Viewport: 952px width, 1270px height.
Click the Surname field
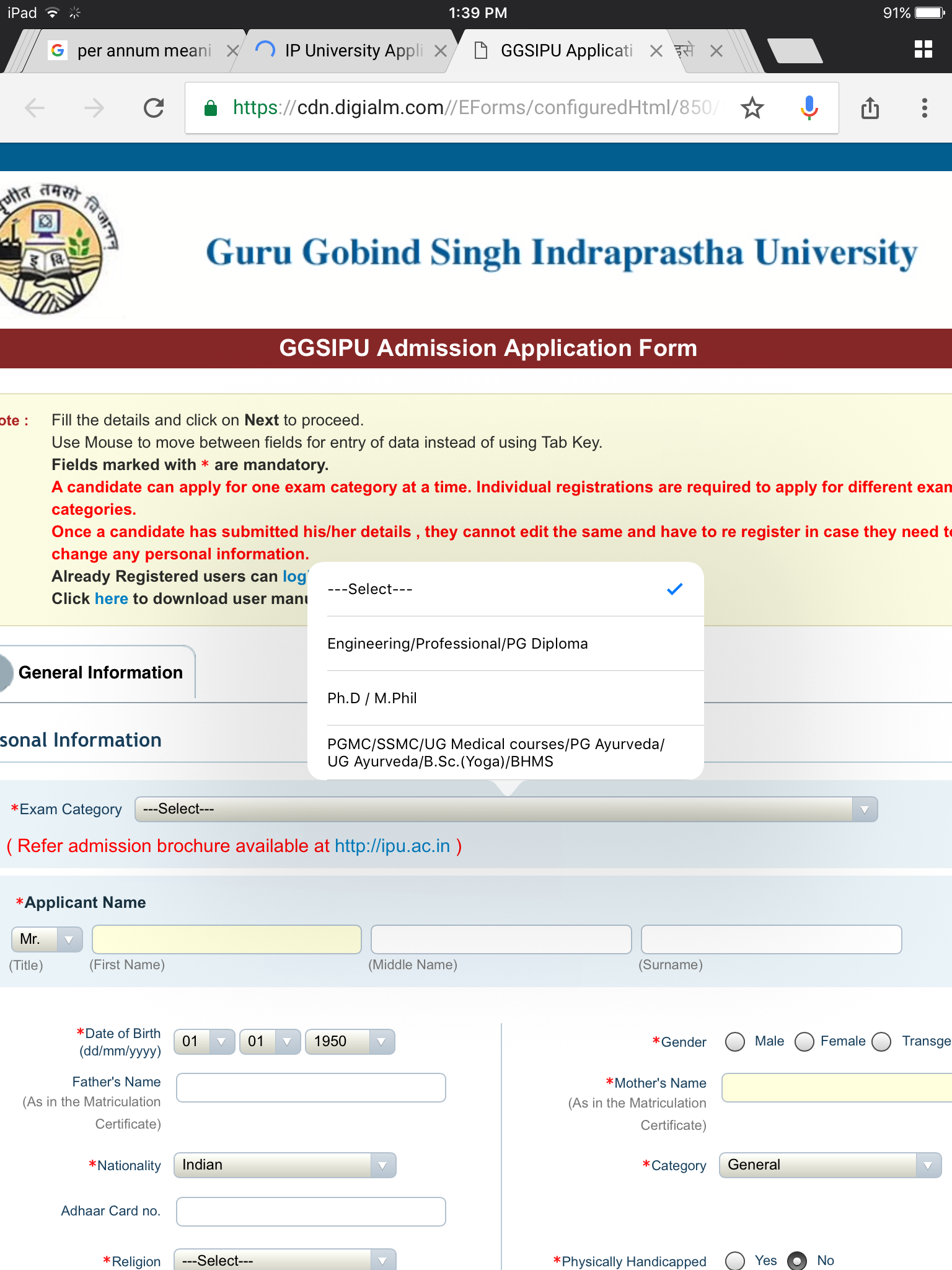[x=771, y=939]
